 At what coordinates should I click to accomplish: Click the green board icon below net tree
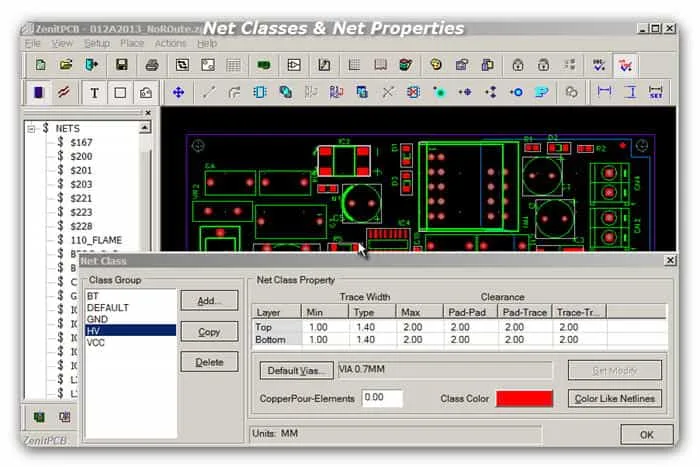point(39,417)
